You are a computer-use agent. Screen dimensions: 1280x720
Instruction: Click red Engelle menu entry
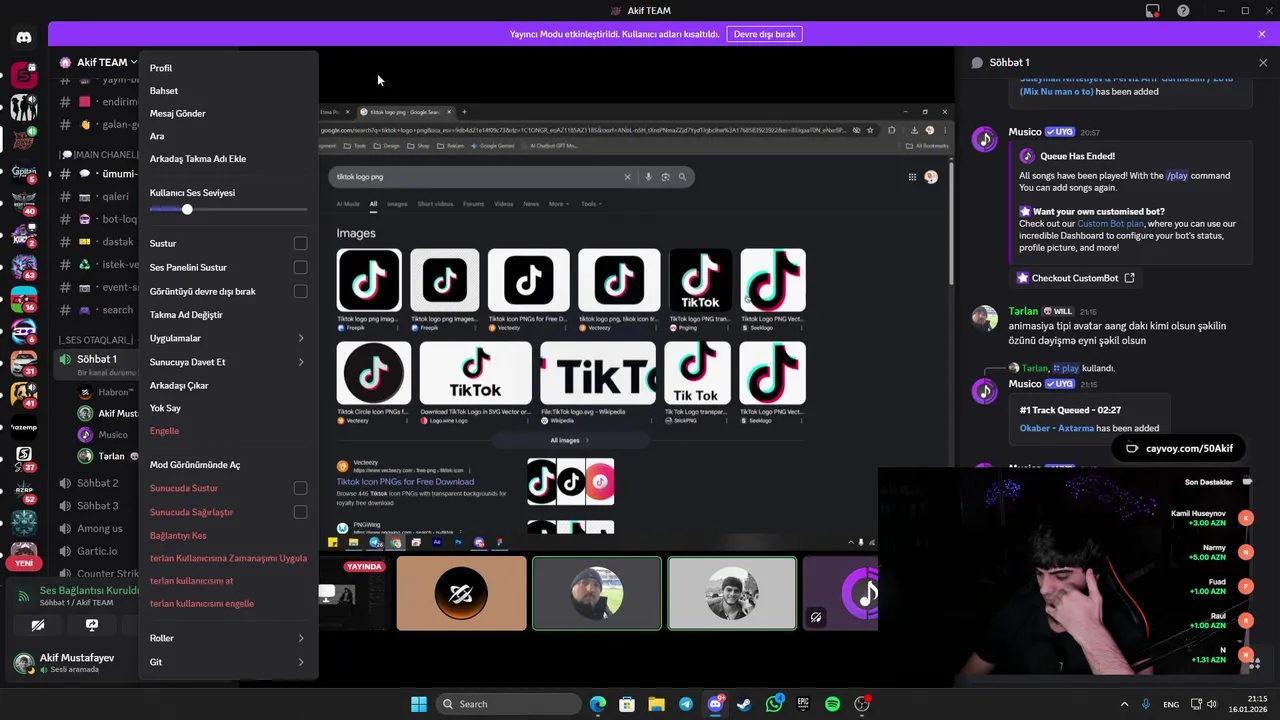pos(228,431)
